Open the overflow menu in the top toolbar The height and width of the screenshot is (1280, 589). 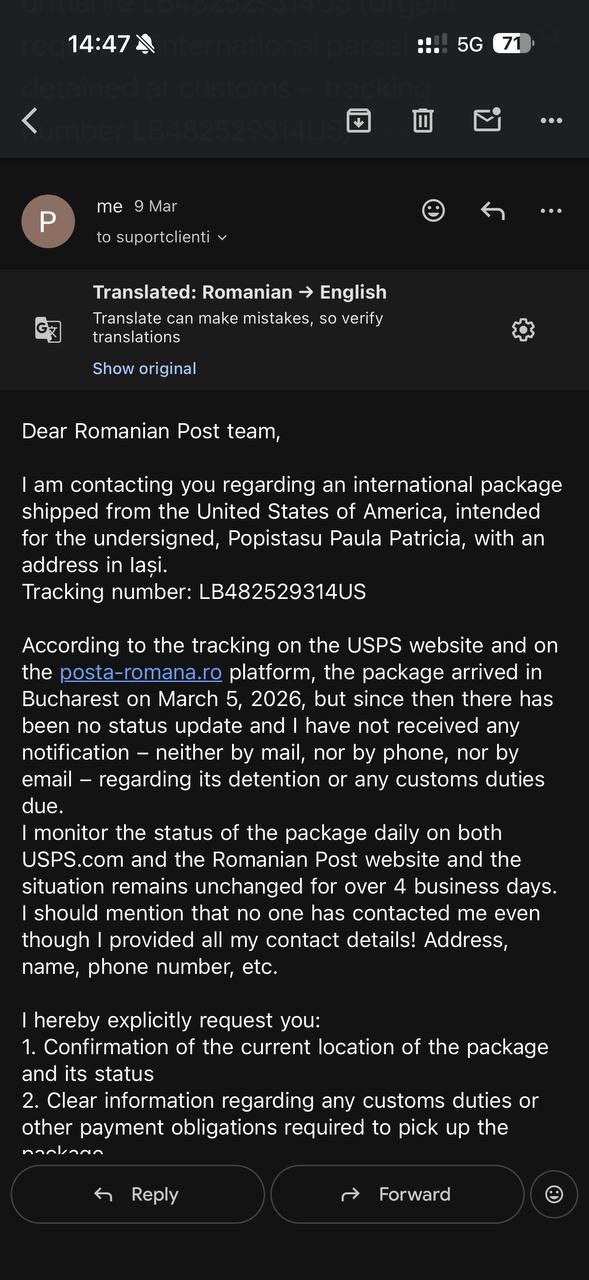[551, 119]
